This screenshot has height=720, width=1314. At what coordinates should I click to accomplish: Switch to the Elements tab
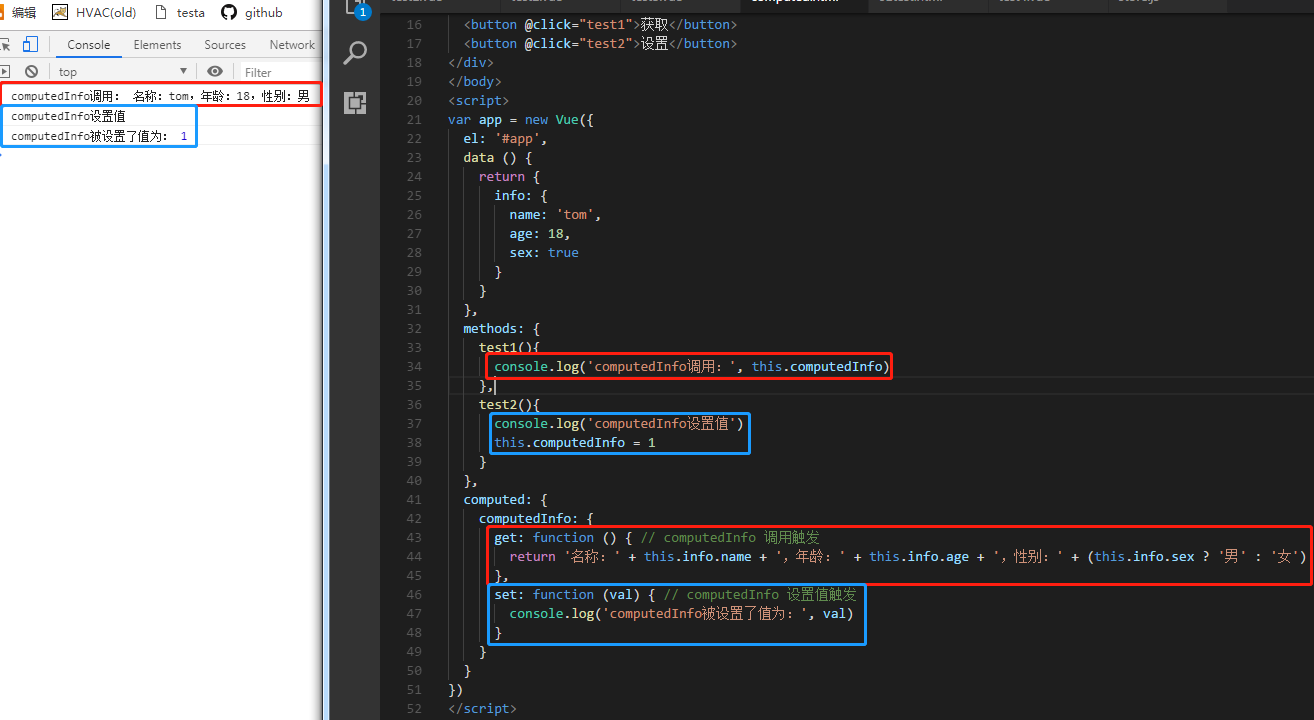coord(157,45)
